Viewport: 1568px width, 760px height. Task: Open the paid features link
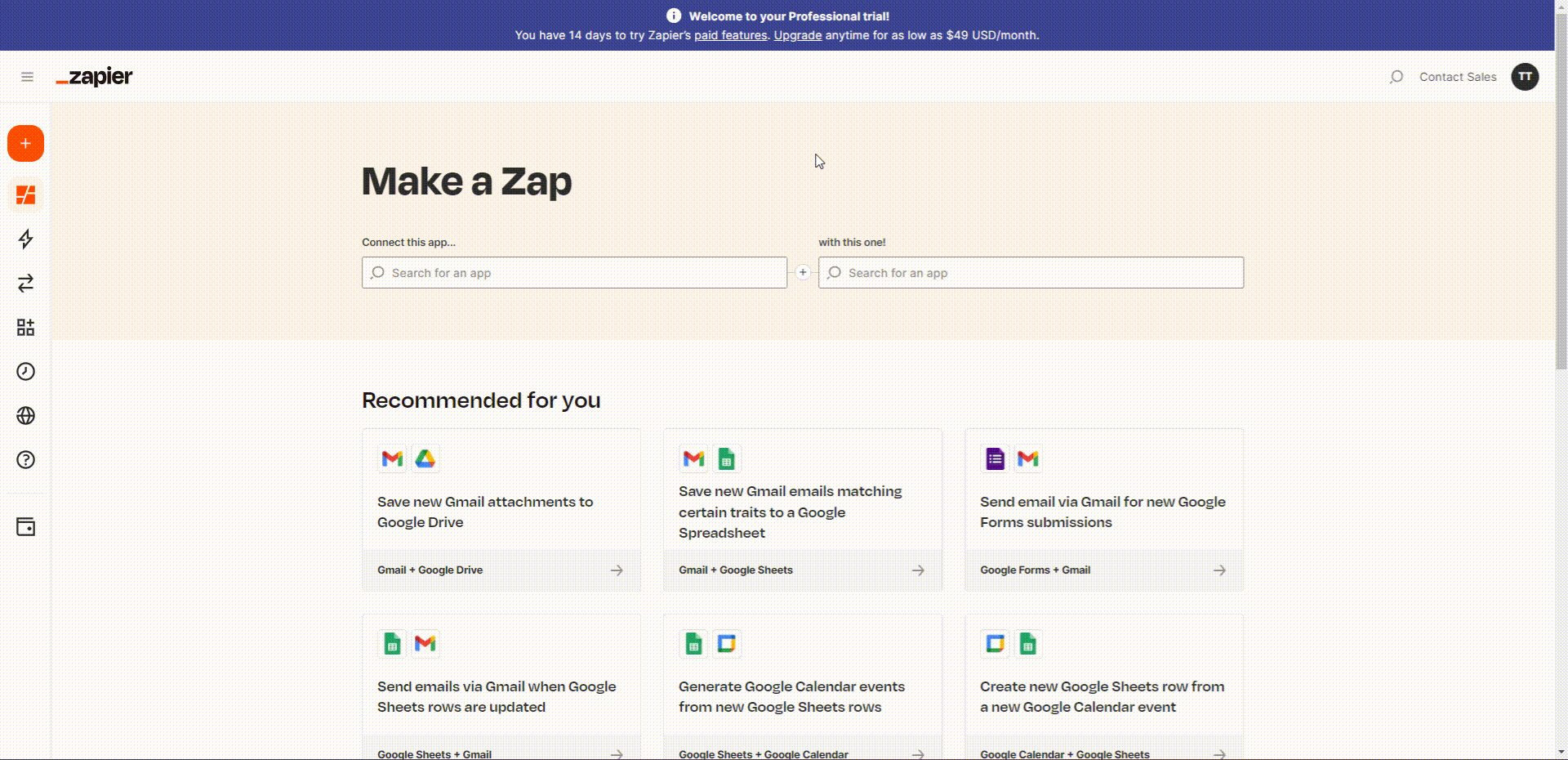(730, 35)
